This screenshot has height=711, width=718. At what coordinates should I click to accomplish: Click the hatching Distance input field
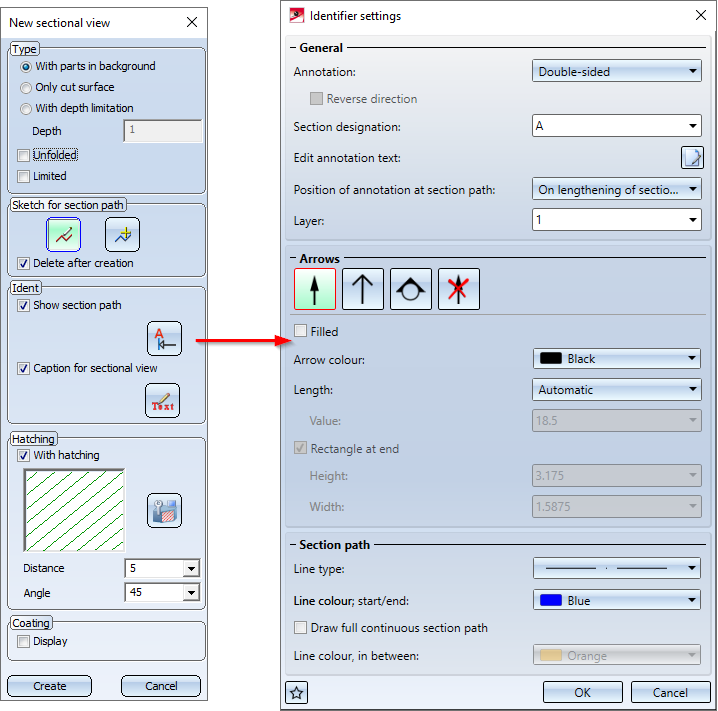(x=154, y=569)
